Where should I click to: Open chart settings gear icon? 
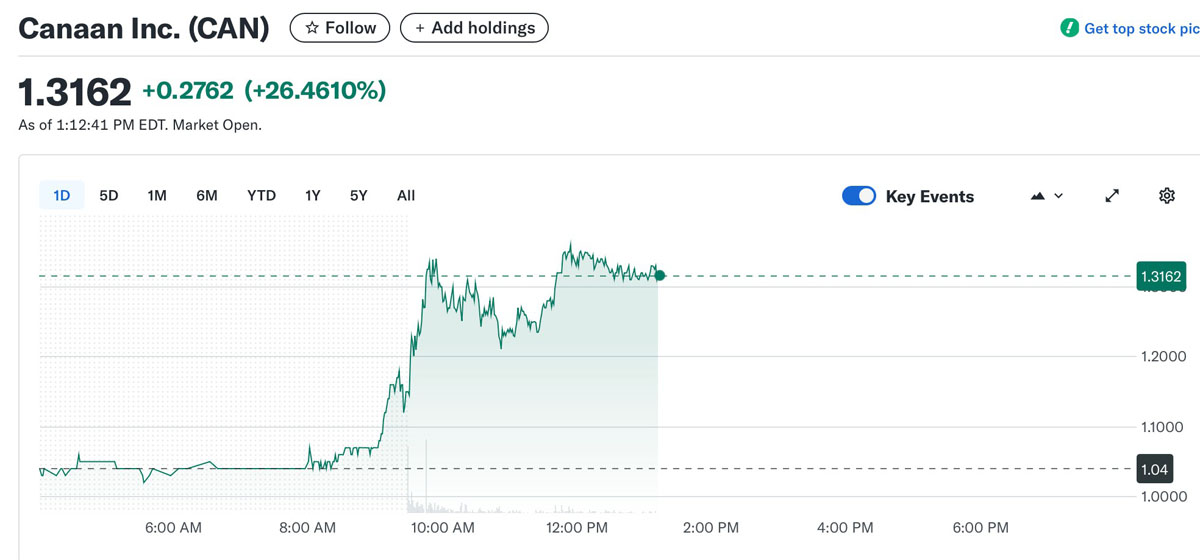tap(1166, 196)
